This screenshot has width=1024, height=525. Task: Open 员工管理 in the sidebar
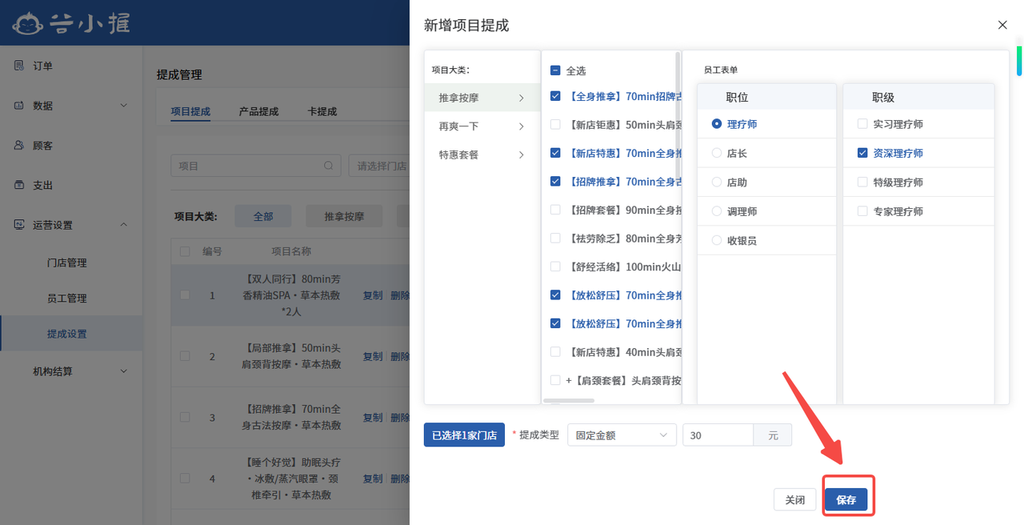pyautogui.click(x=67, y=298)
